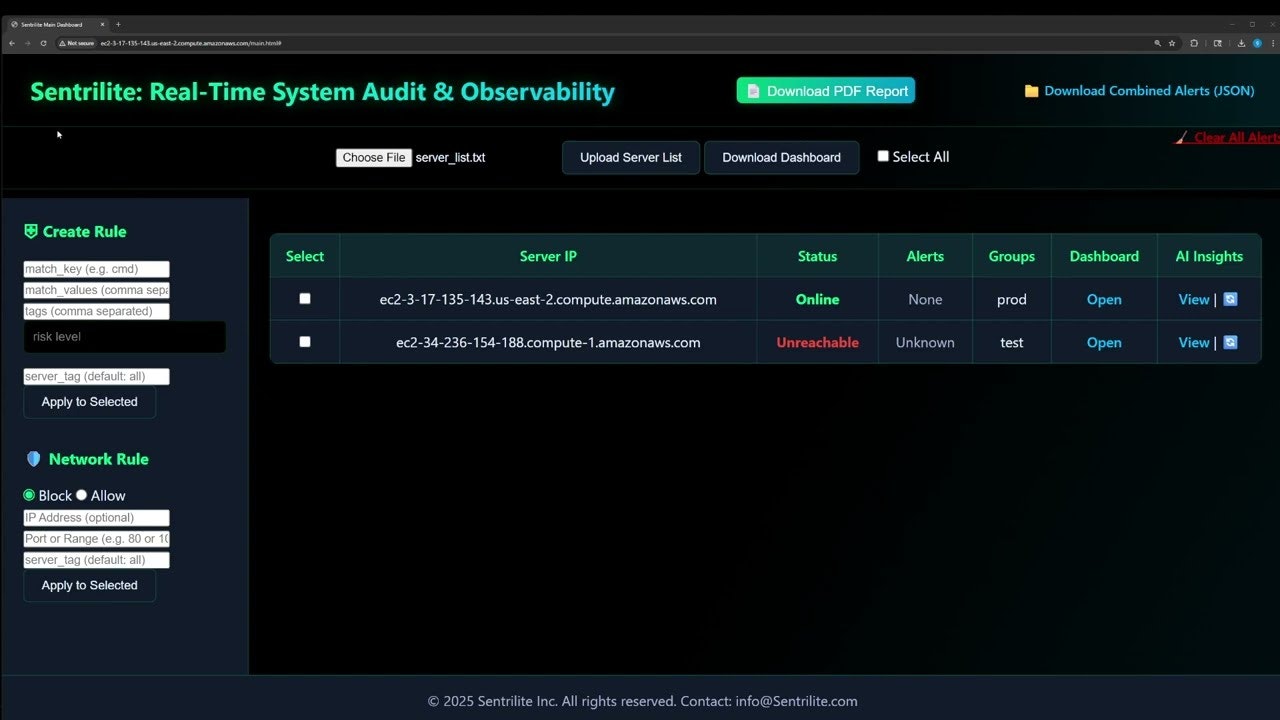View AI insights for the prod server
Viewport: 1280px width, 720px height.
(1194, 299)
